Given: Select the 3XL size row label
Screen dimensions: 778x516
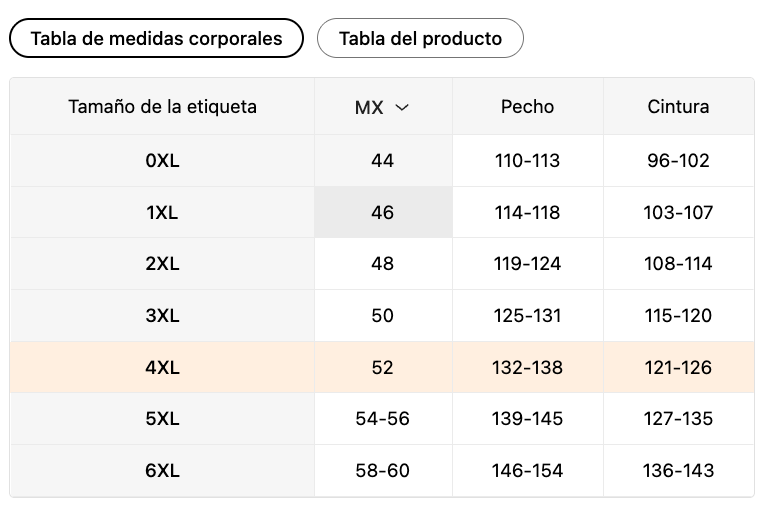Looking at the screenshot, I should 162,316.
